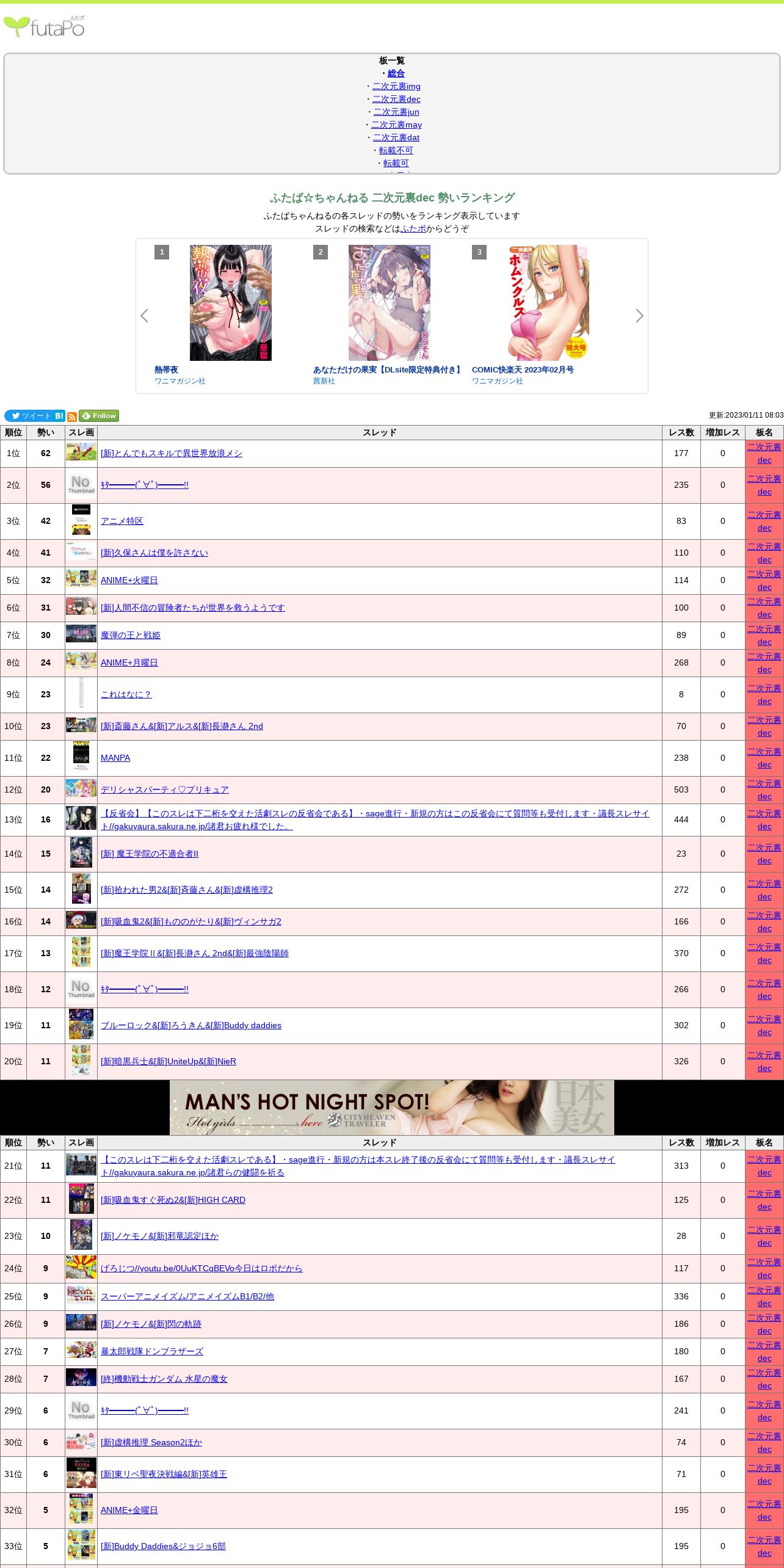Open thread [新] 魔王学院の不適合者II
This screenshot has height=1568, width=784.
pos(150,854)
